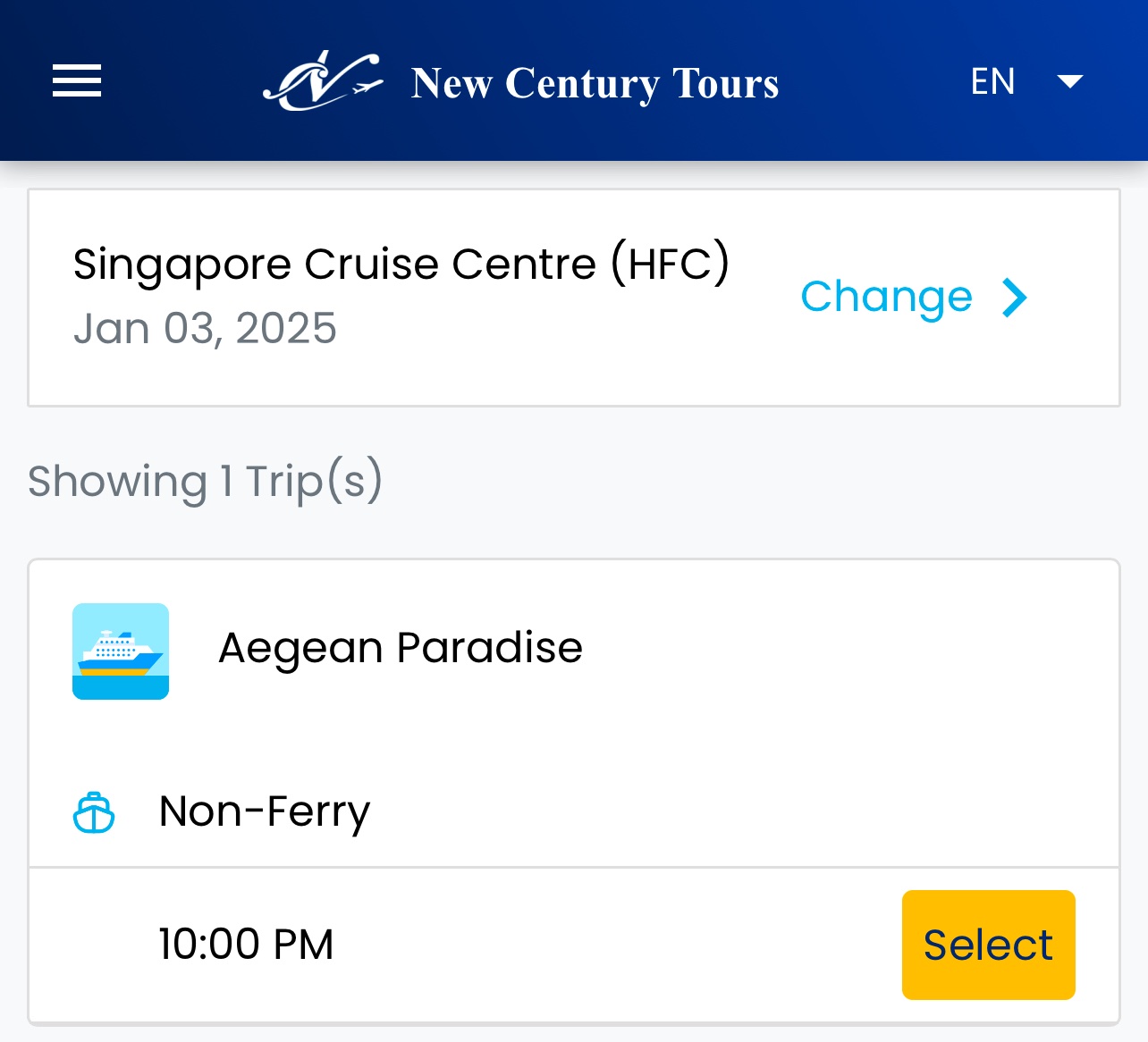Viewport: 1148px width, 1042px height.
Task: Click the cruise ship thumbnail icon
Action: (x=121, y=651)
